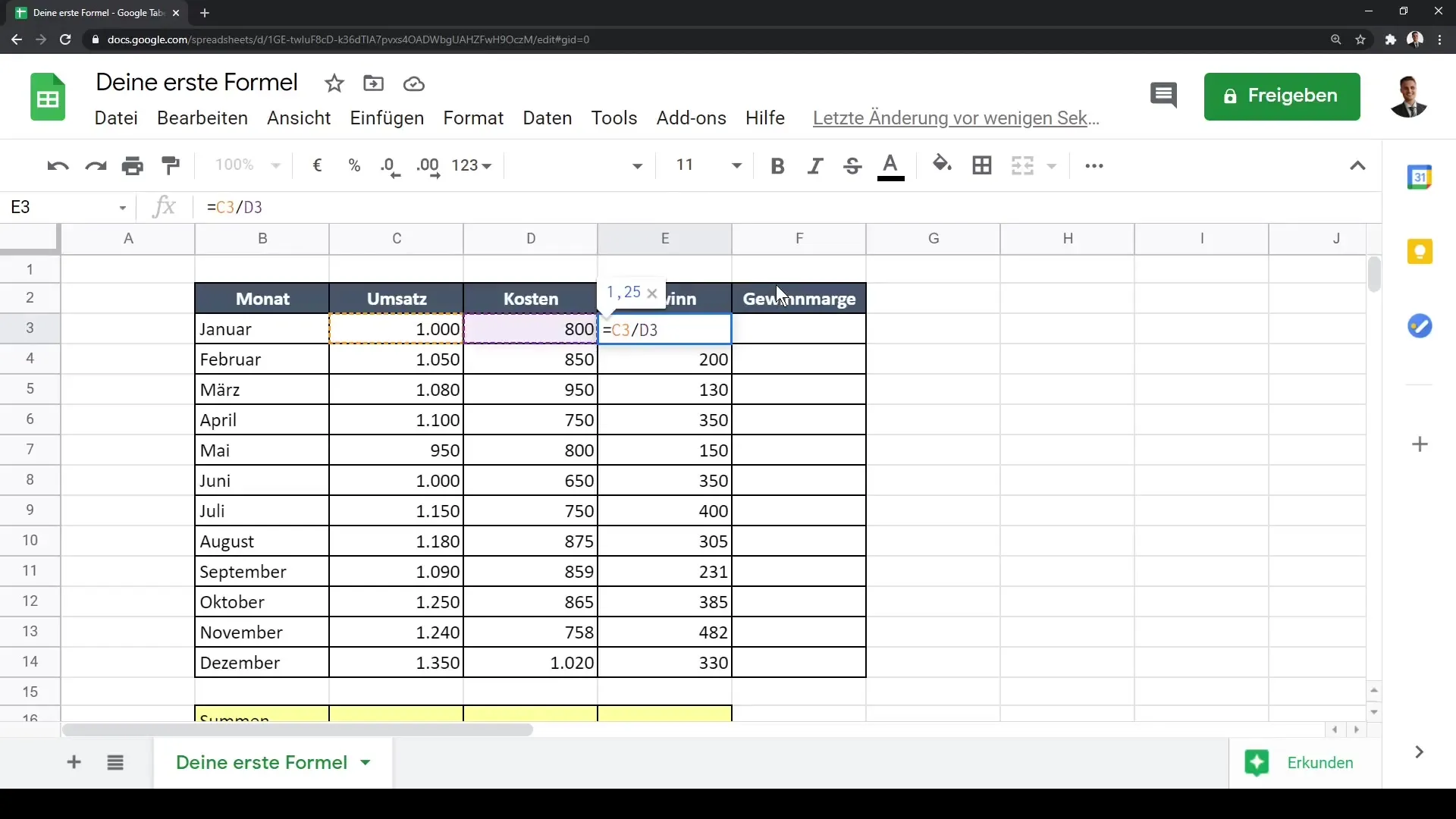Click the undo icon arrow
1456x819 pixels.
pos(57,165)
